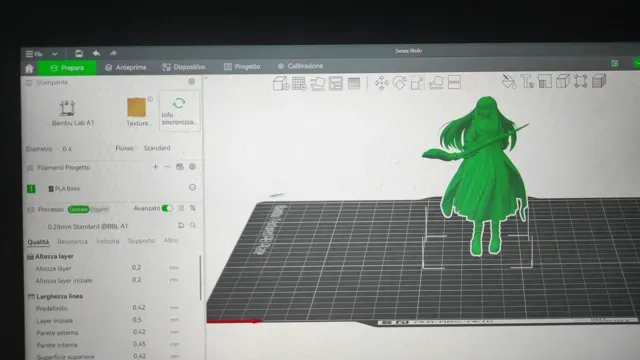Open the process settings tool icon

[x=193, y=208]
